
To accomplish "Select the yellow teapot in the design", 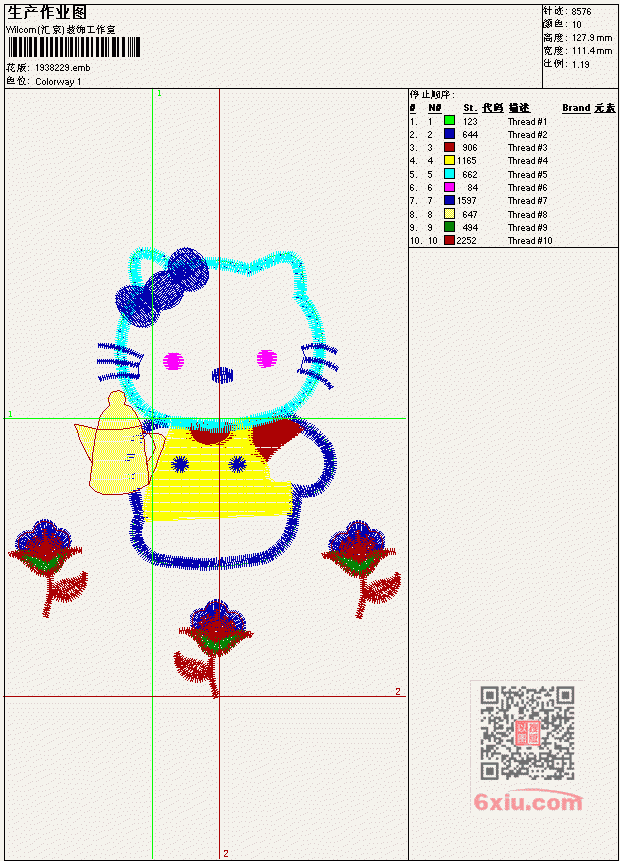I will (x=119, y=444).
